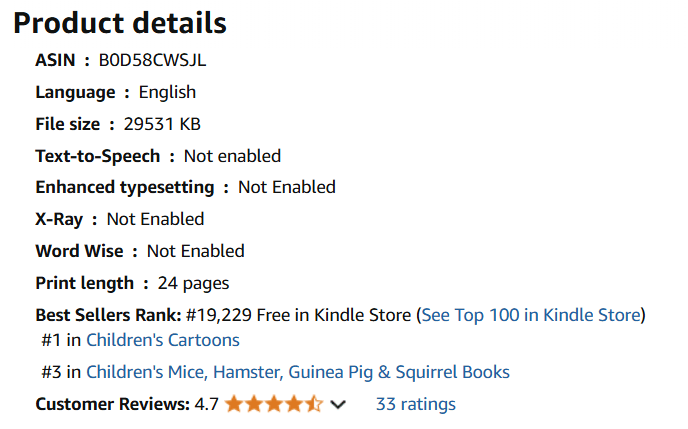The height and width of the screenshot is (429, 688).
Task: Click the 4.7 rating number
Action: tap(207, 404)
